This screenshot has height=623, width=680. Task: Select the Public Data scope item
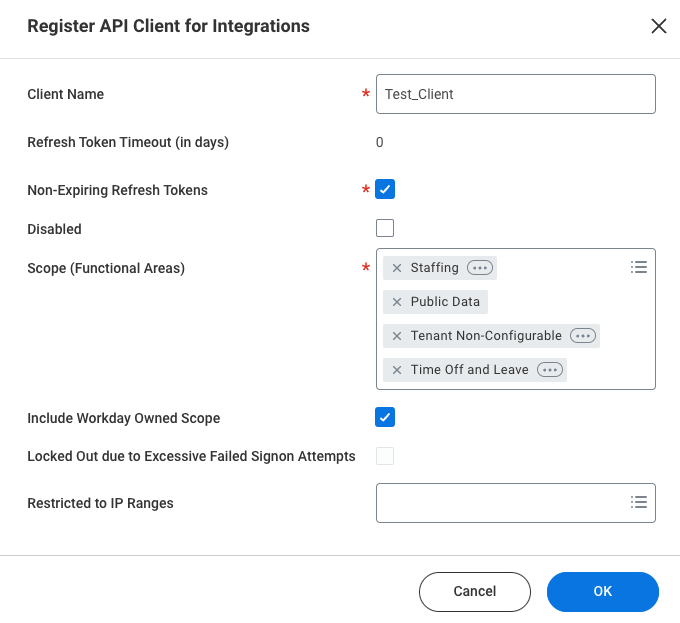coord(445,302)
